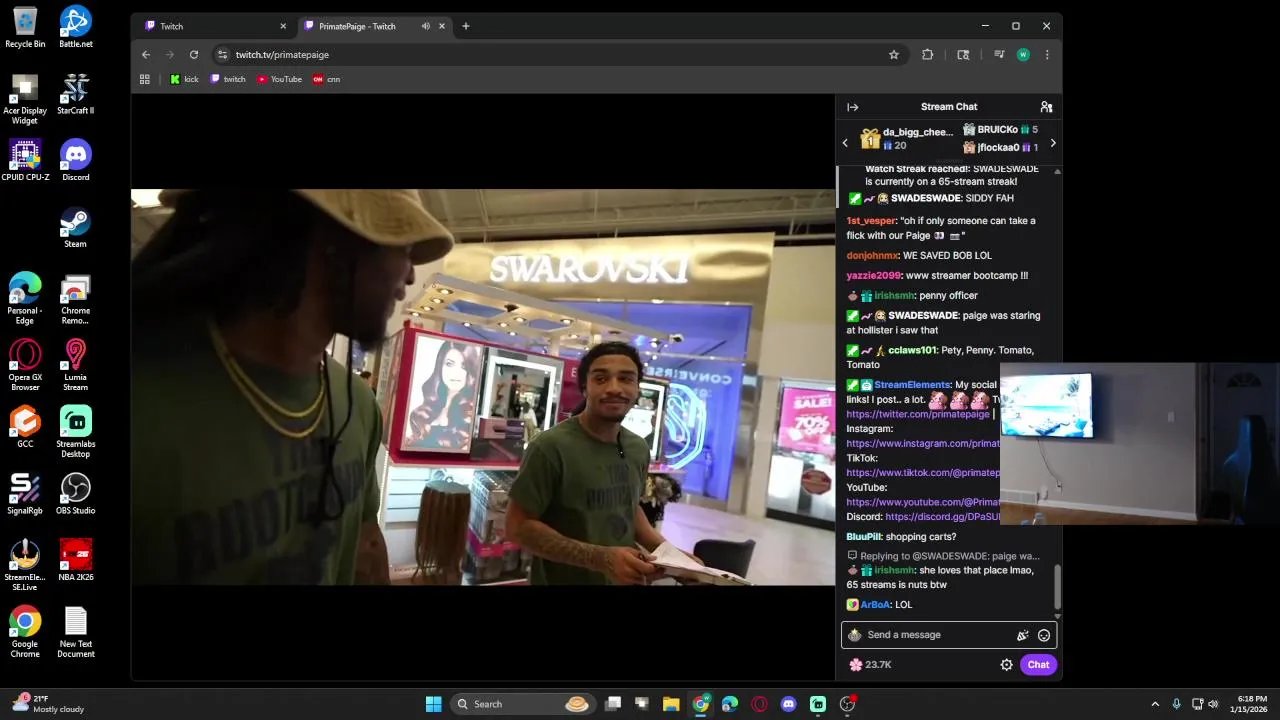Reload the Twitch page

click(x=194, y=55)
